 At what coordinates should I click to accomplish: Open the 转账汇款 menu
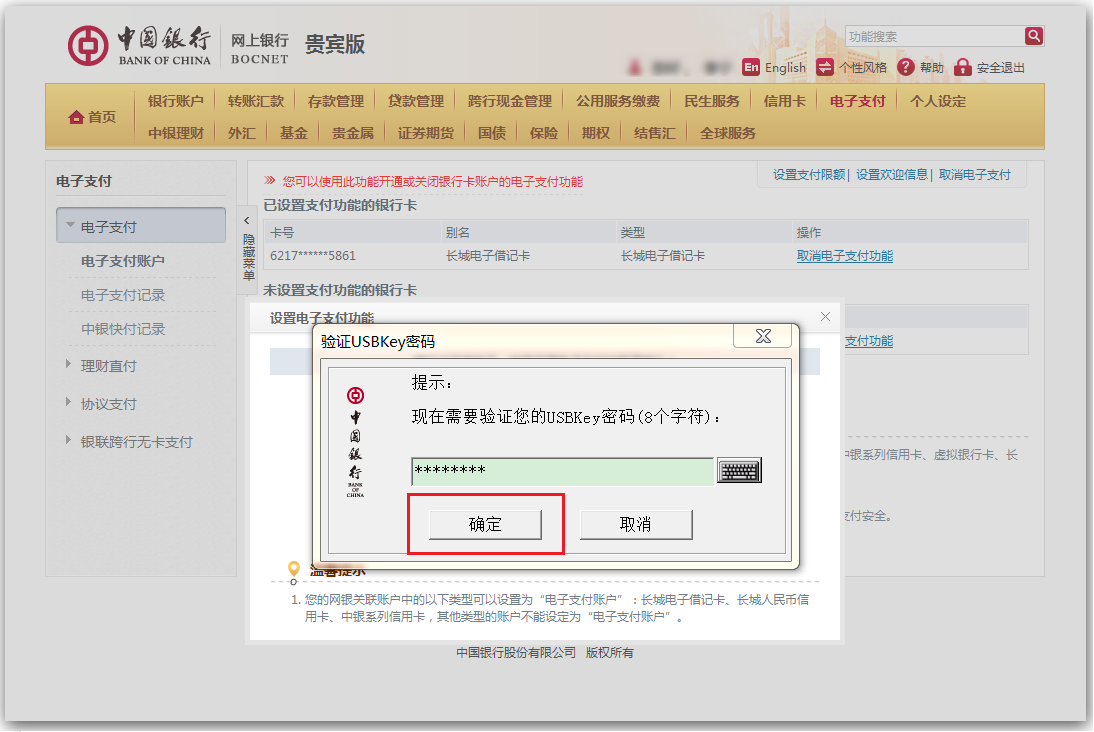click(x=255, y=101)
